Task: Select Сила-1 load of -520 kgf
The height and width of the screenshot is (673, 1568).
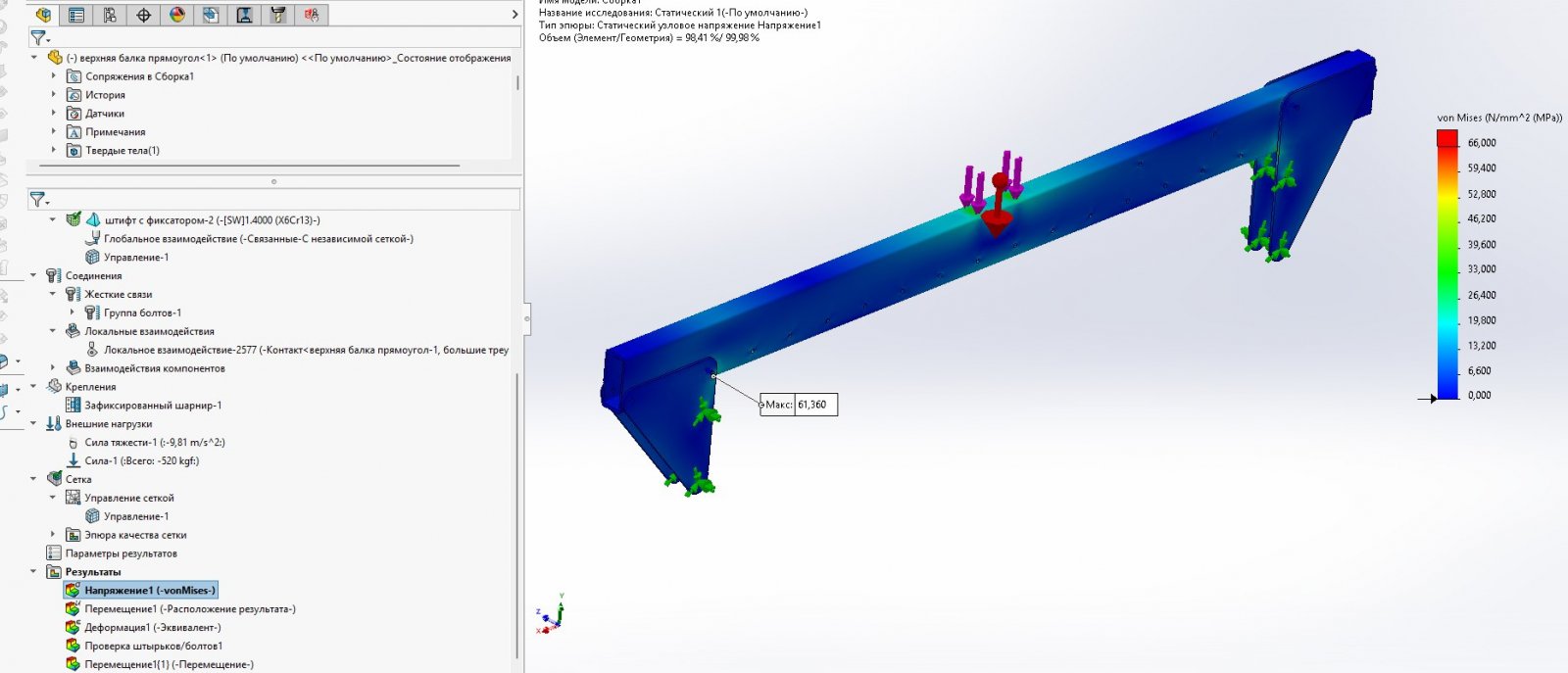Action: (141, 461)
